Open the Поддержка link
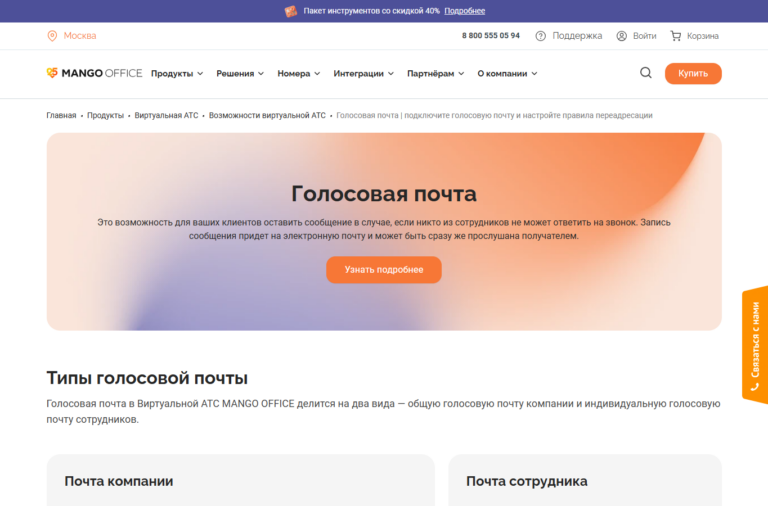 tap(577, 36)
